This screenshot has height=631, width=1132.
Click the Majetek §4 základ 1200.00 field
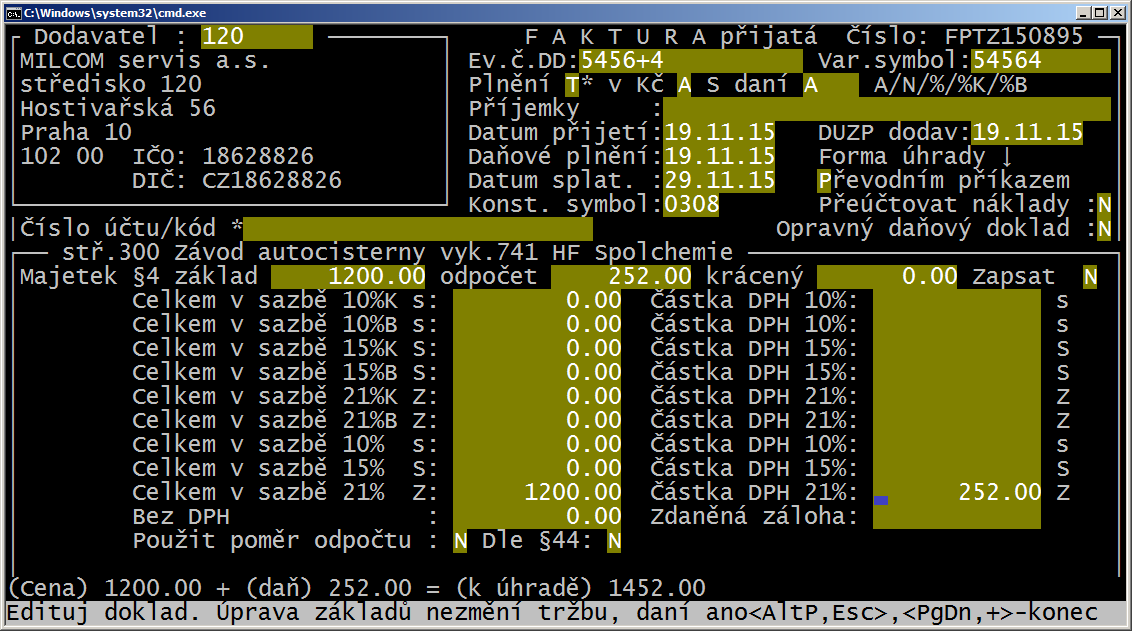(348, 277)
